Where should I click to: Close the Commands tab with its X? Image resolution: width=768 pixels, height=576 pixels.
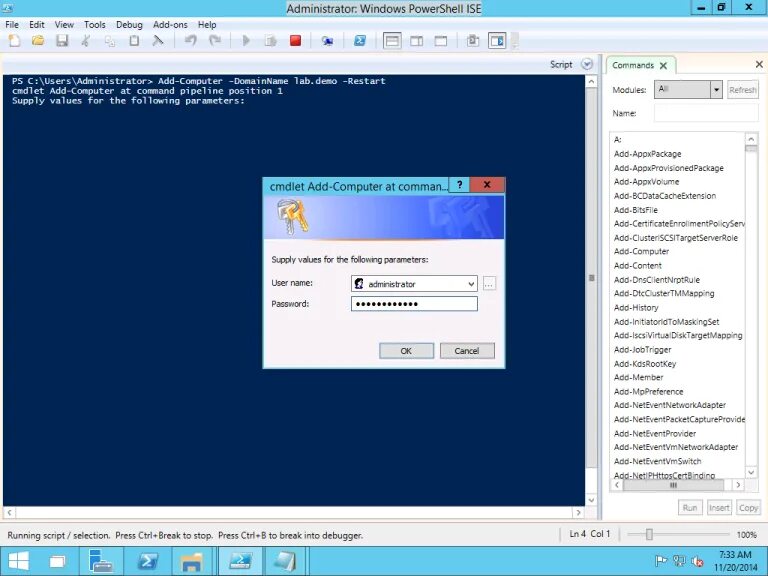click(663, 66)
